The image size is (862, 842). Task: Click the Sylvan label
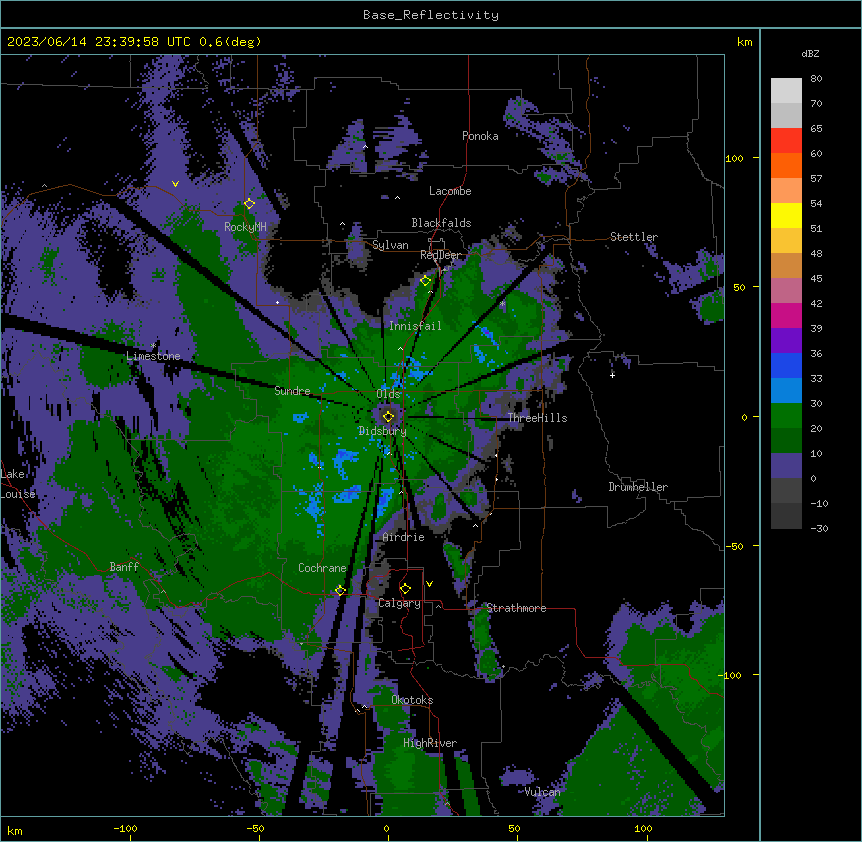click(x=390, y=245)
